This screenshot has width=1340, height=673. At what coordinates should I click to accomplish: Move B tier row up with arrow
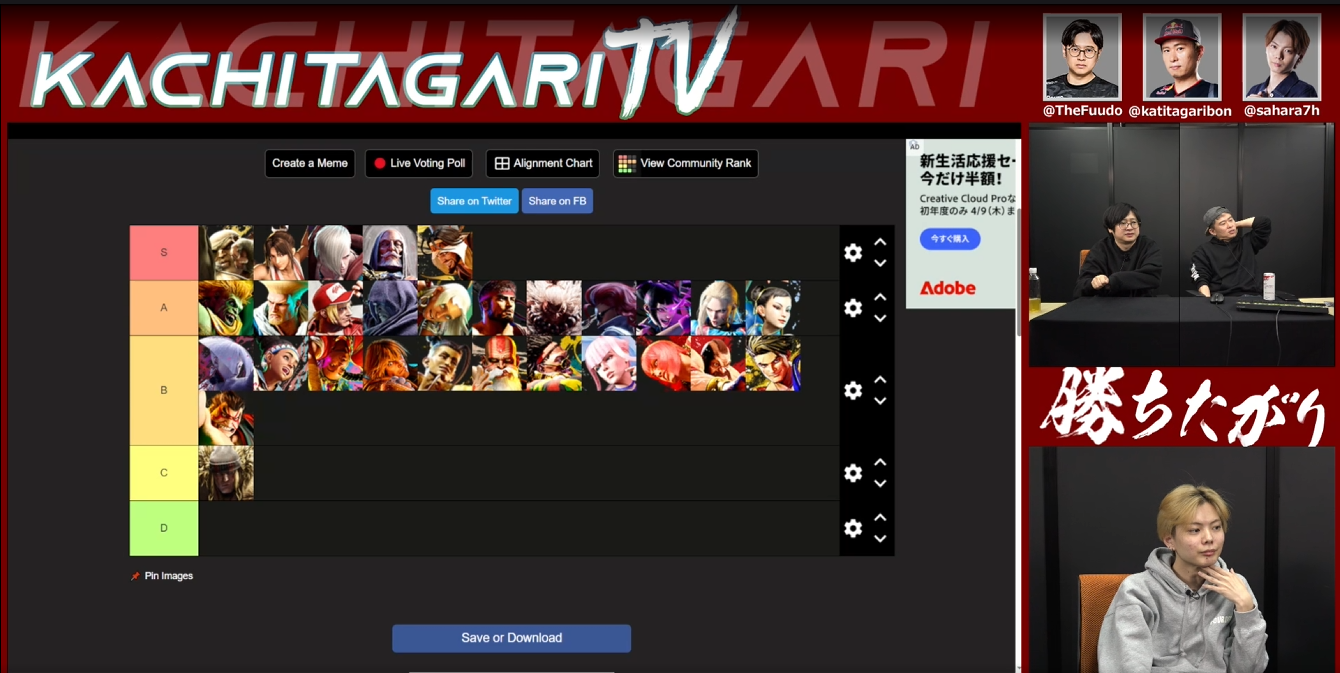(880, 380)
